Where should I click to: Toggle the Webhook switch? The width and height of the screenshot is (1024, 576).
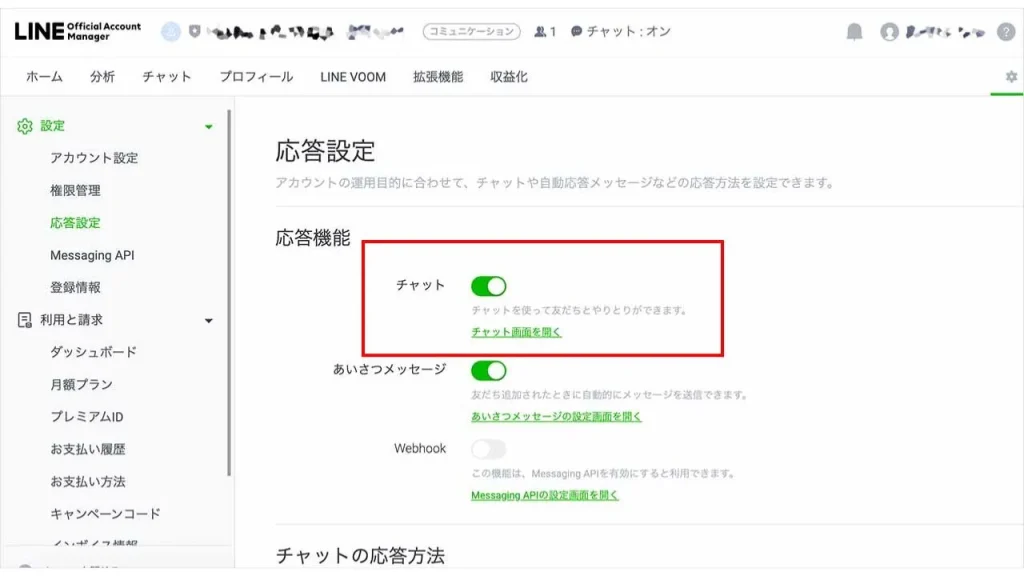click(489, 449)
